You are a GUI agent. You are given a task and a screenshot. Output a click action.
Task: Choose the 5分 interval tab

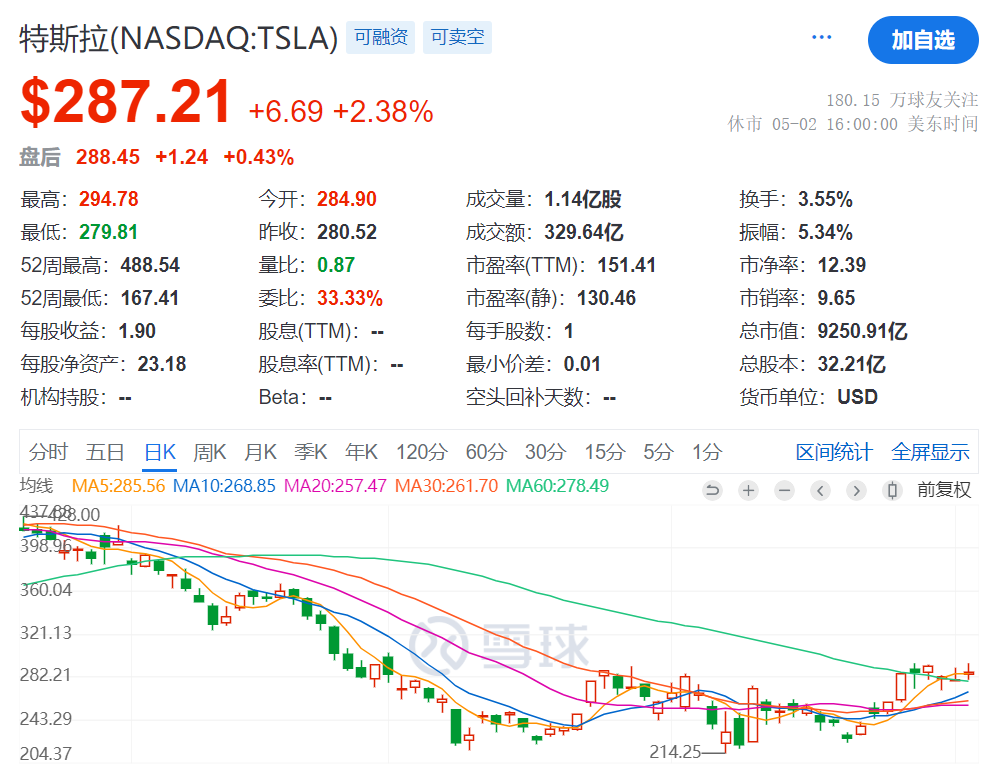pyautogui.click(x=658, y=452)
